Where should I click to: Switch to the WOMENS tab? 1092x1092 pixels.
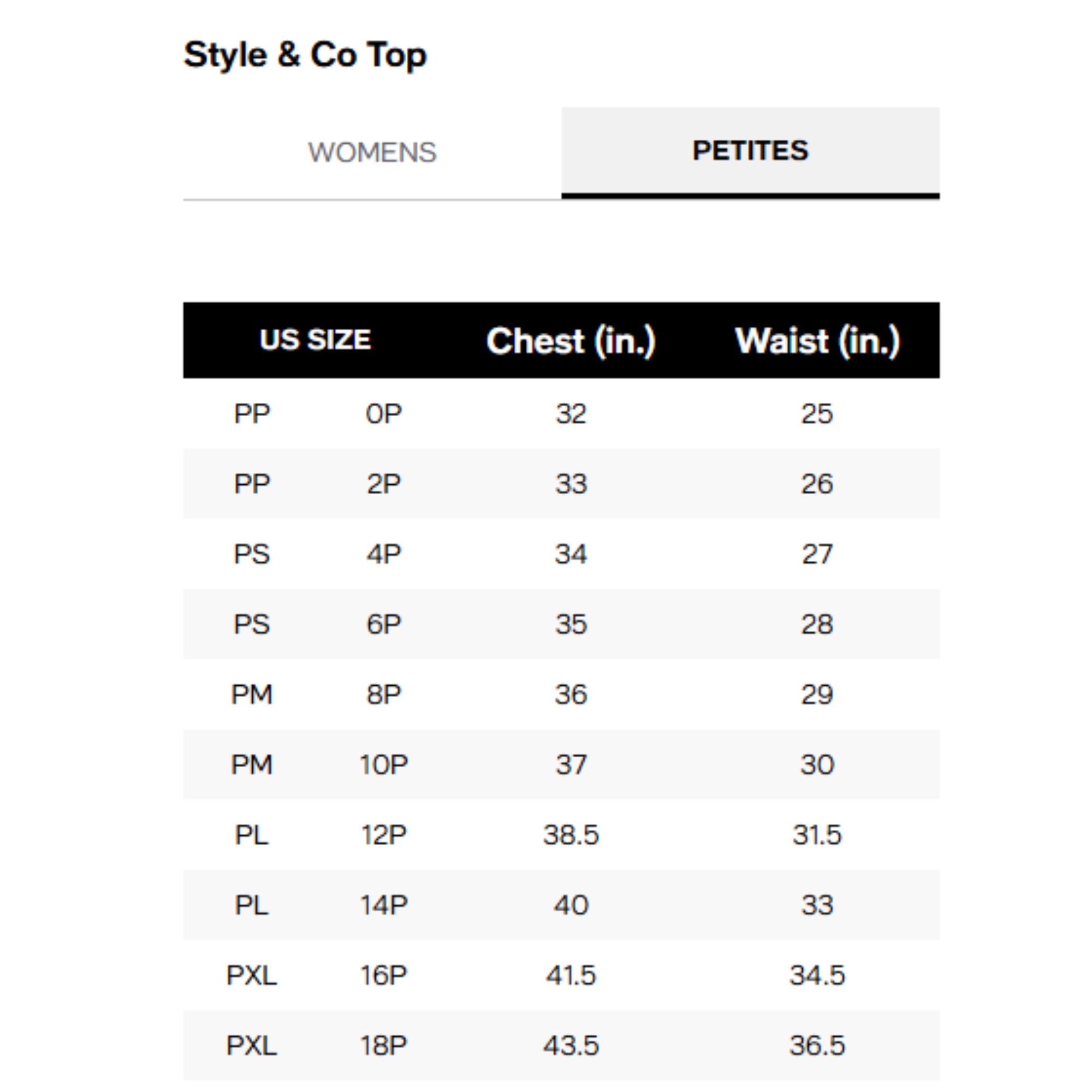372,152
